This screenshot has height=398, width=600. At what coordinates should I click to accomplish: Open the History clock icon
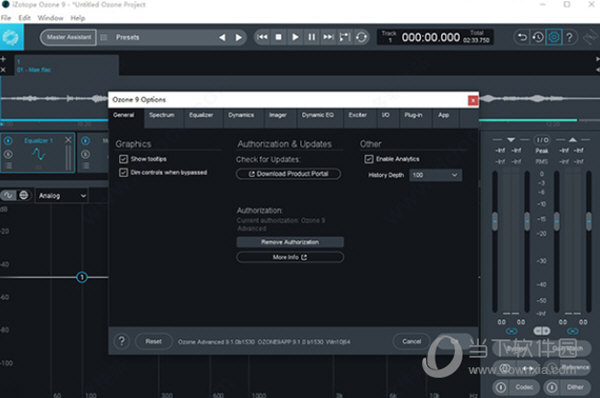click(x=538, y=37)
